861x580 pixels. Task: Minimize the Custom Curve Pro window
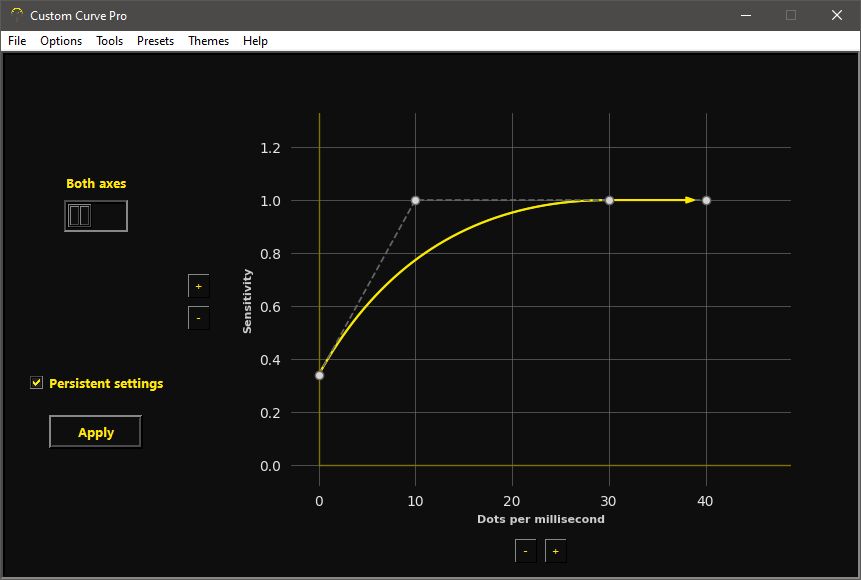pyautogui.click(x=746, y=15)
